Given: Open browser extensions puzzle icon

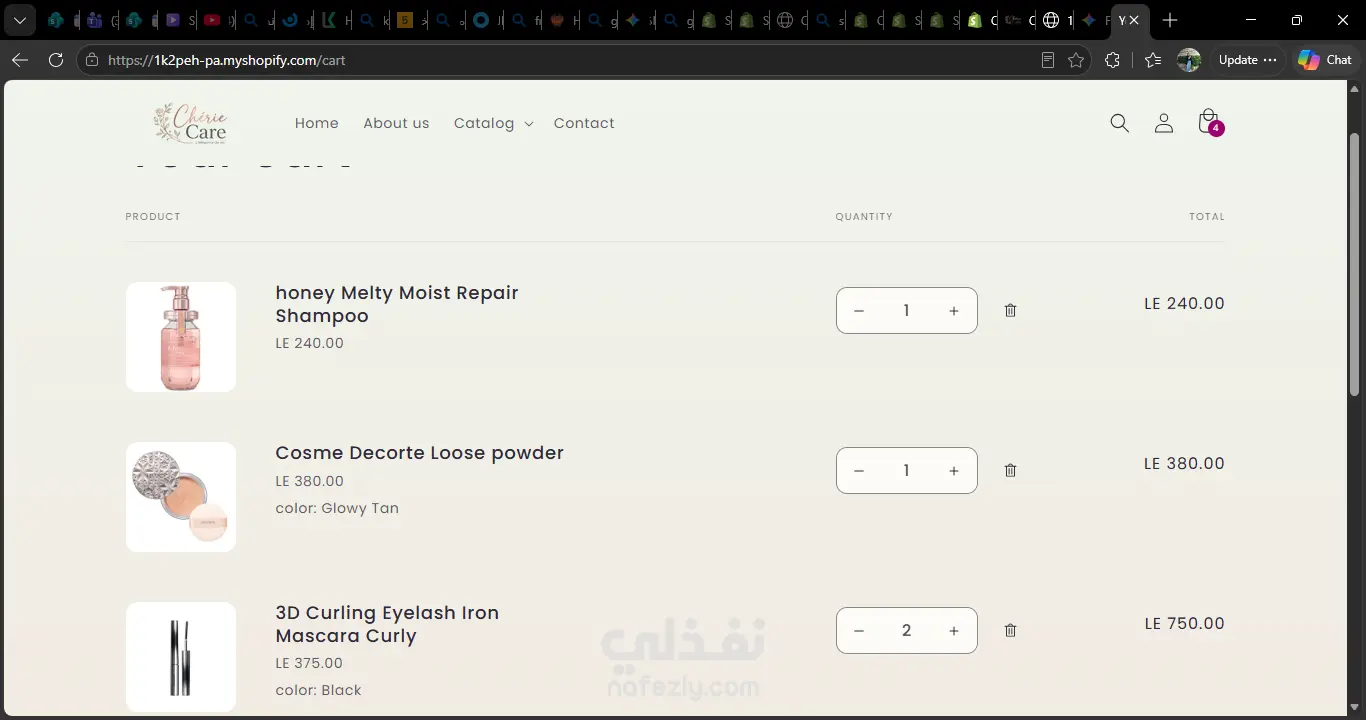Looking at the screenshot, I should pos(1112,60).
